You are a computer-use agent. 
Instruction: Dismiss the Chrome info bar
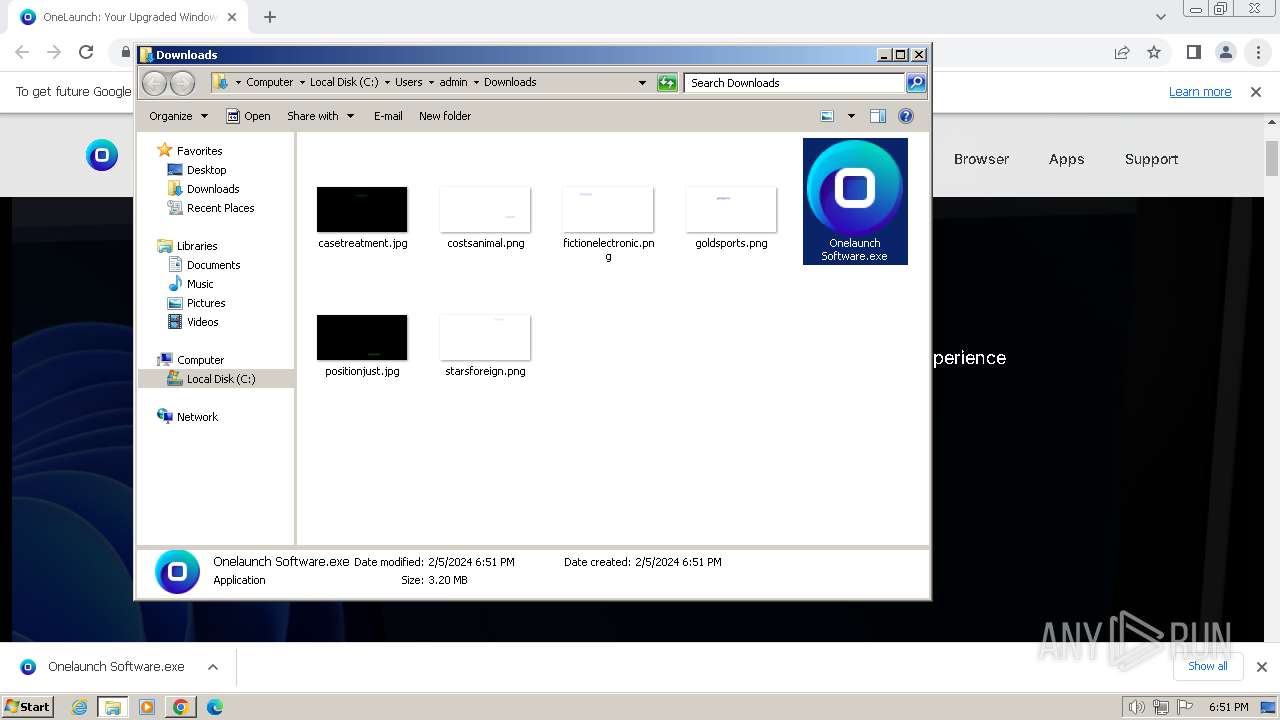click(1256, 92)
